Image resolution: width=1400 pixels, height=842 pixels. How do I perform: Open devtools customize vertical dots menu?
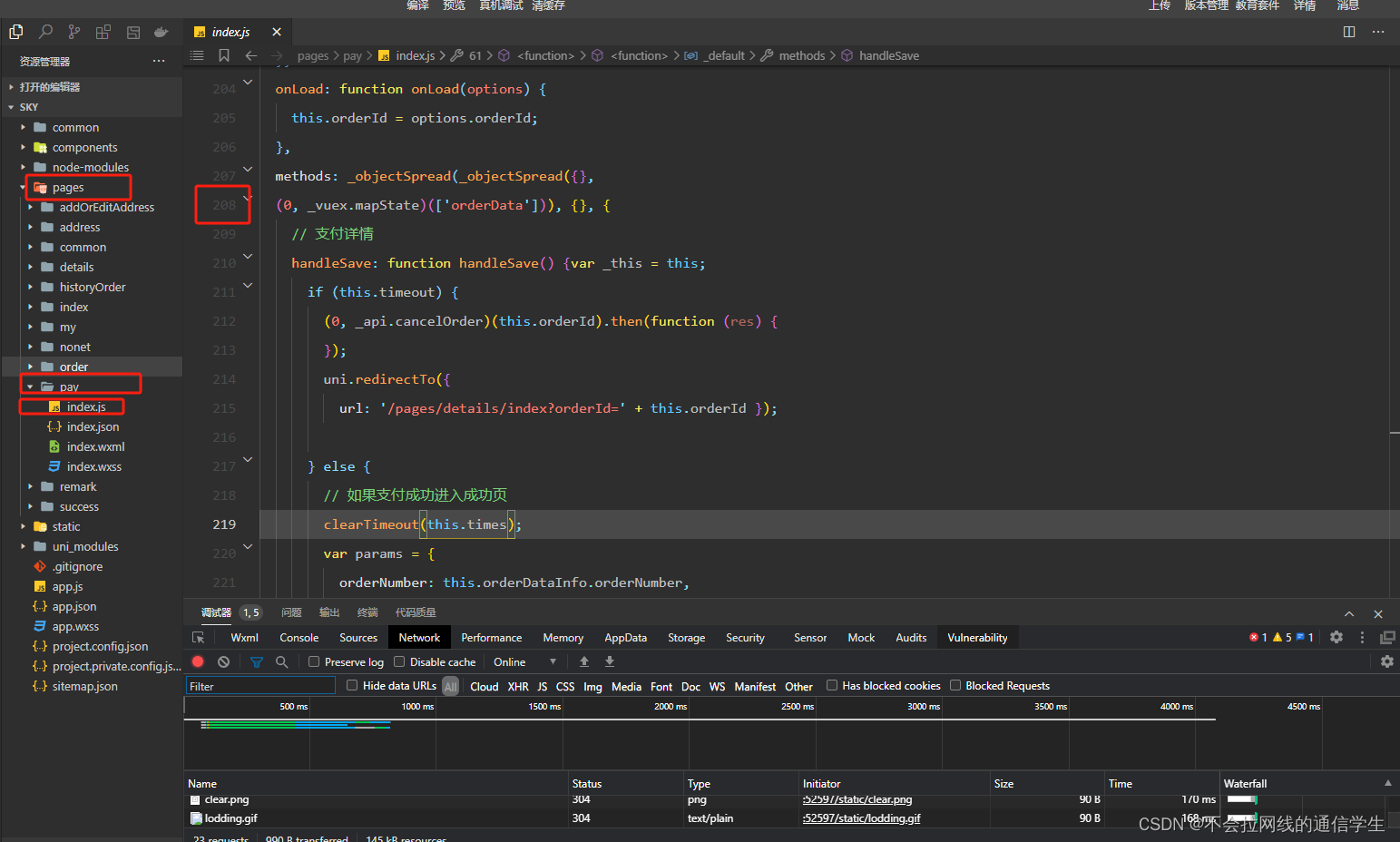tap(1362, 638)
